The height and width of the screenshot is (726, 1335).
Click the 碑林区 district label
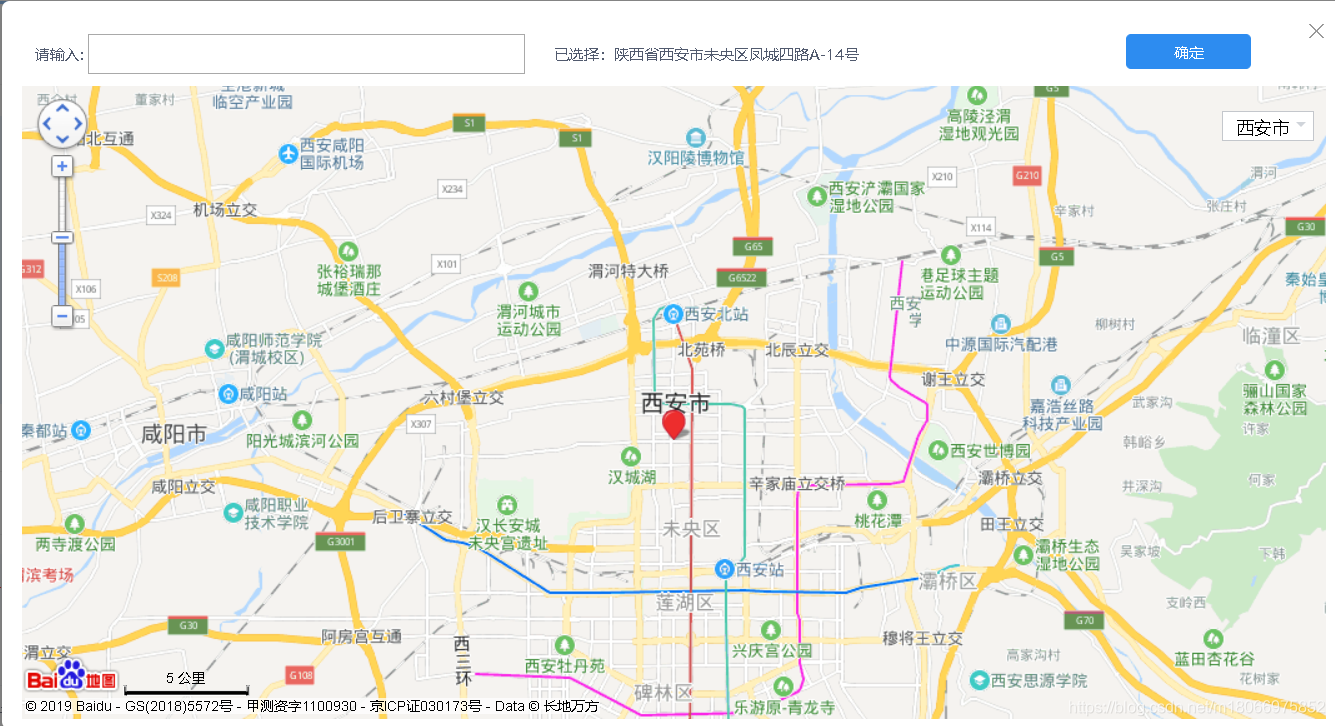click(664, 692)
